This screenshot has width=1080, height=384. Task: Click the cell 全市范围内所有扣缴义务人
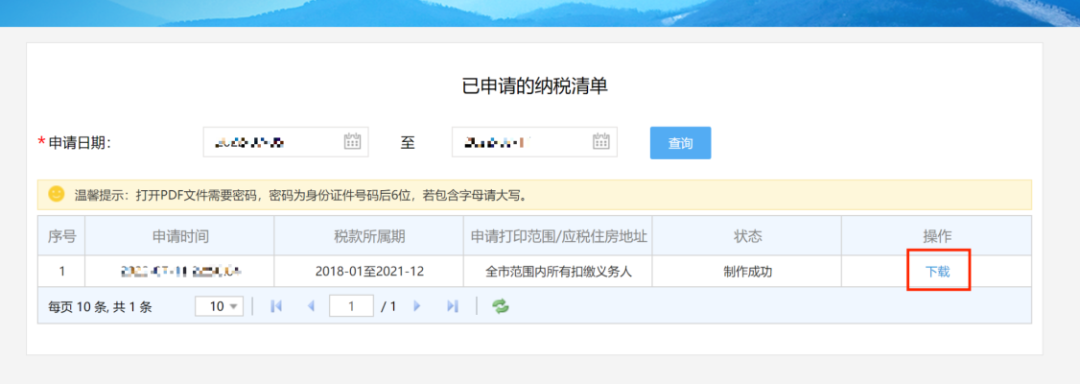point(558,271)
